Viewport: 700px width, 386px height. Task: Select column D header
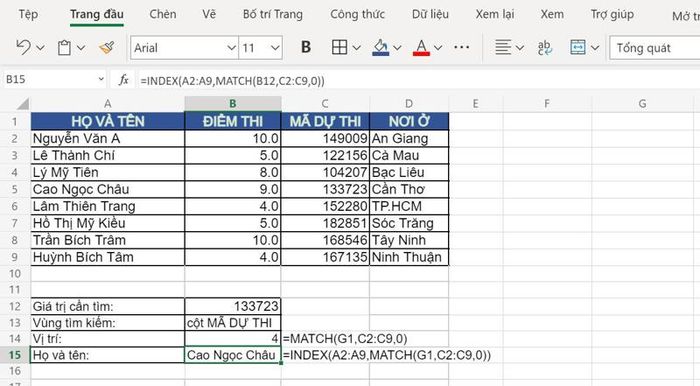(409, 104)
